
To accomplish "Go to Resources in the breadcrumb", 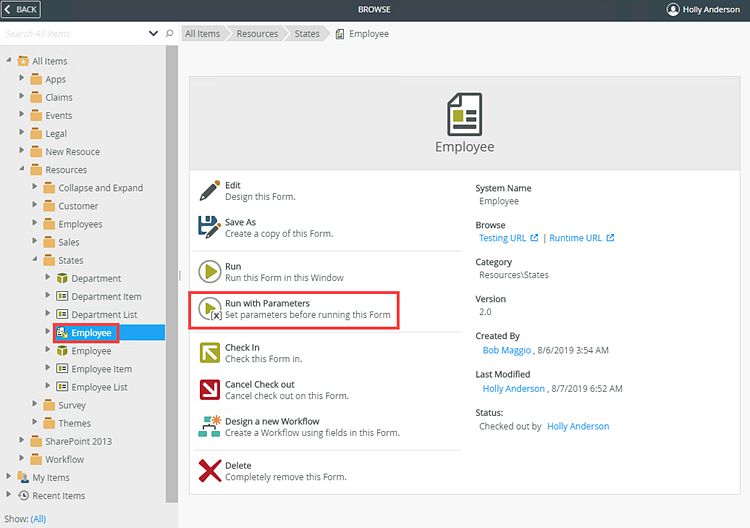I will click(257, 34).
